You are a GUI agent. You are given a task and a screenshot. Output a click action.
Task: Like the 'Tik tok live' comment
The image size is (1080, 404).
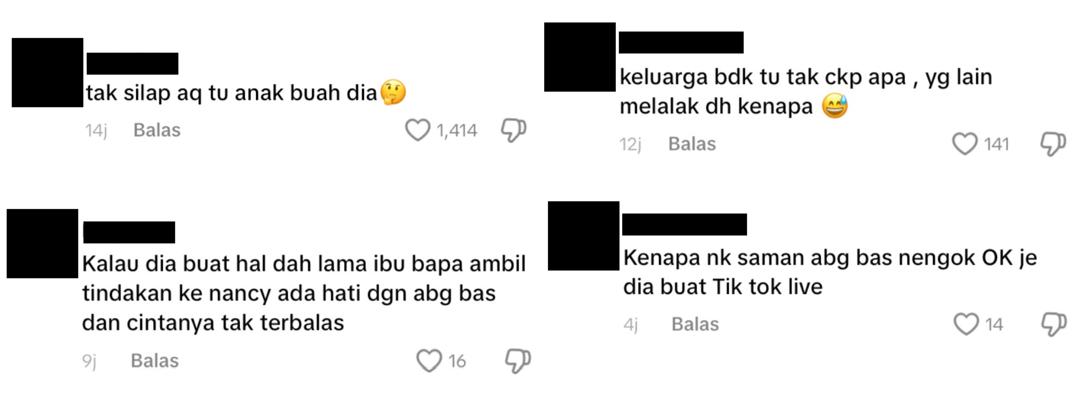(x=966, y=324)
